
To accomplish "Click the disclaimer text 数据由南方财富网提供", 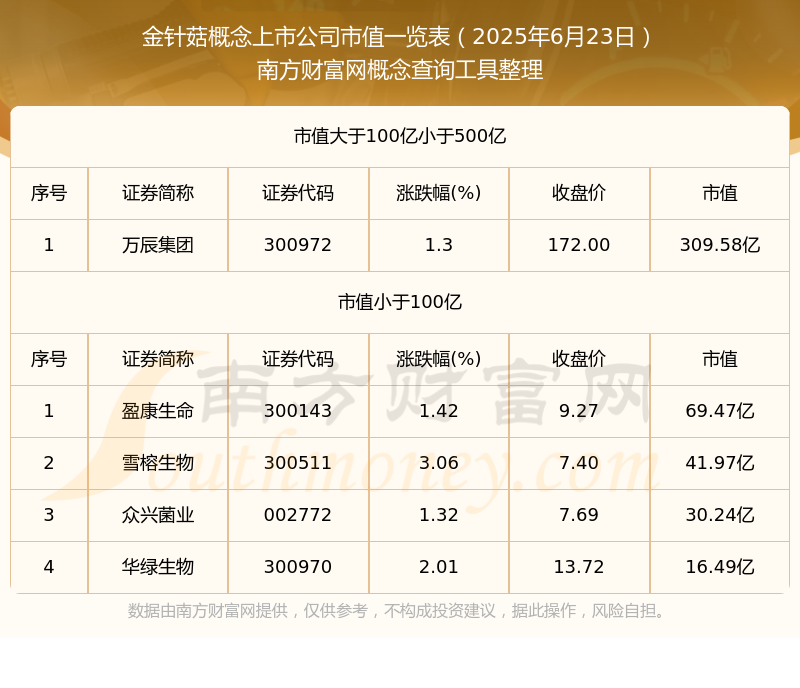I will point(208,611).
